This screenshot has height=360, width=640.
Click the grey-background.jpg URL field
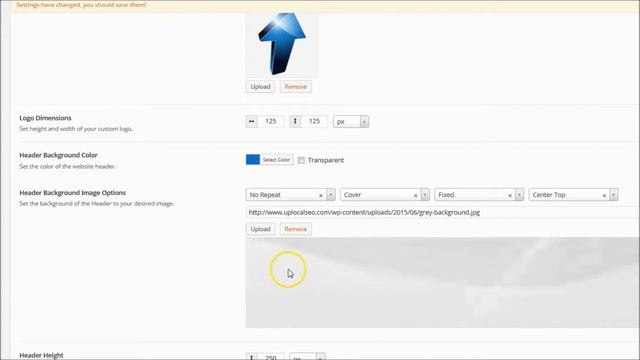tap(443, 212)
